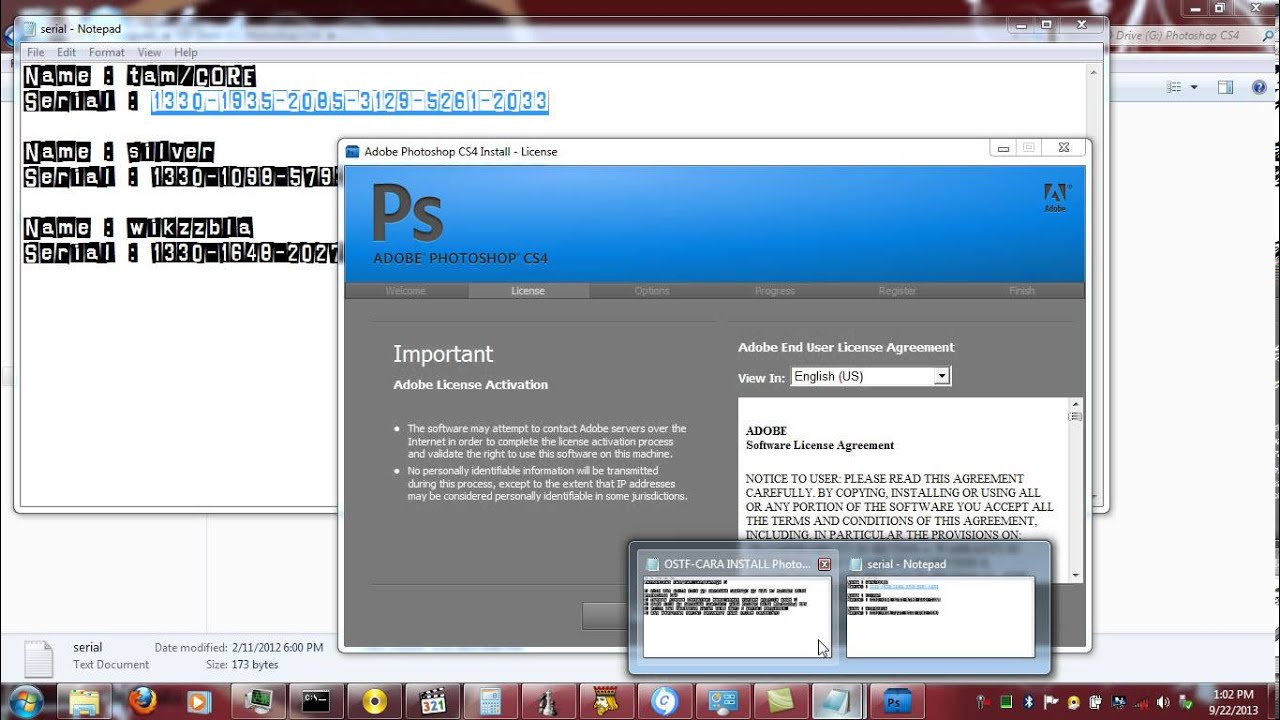This screenshot has width=1280, height=720.
Task: Click the 'Adobe End User License Agreement' heading
Action: 846,347
